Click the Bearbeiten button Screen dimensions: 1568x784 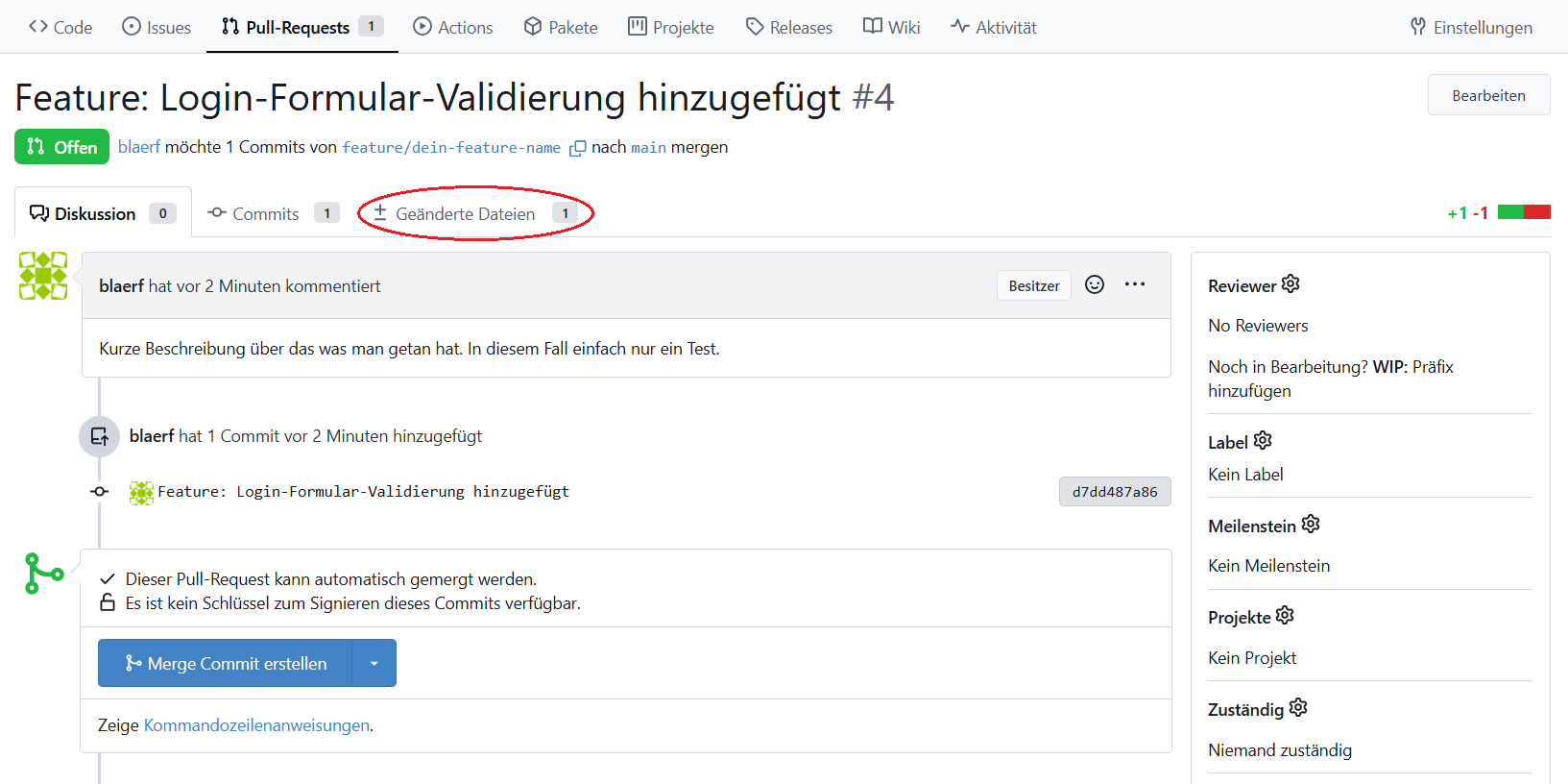[x=1487, y=95]
